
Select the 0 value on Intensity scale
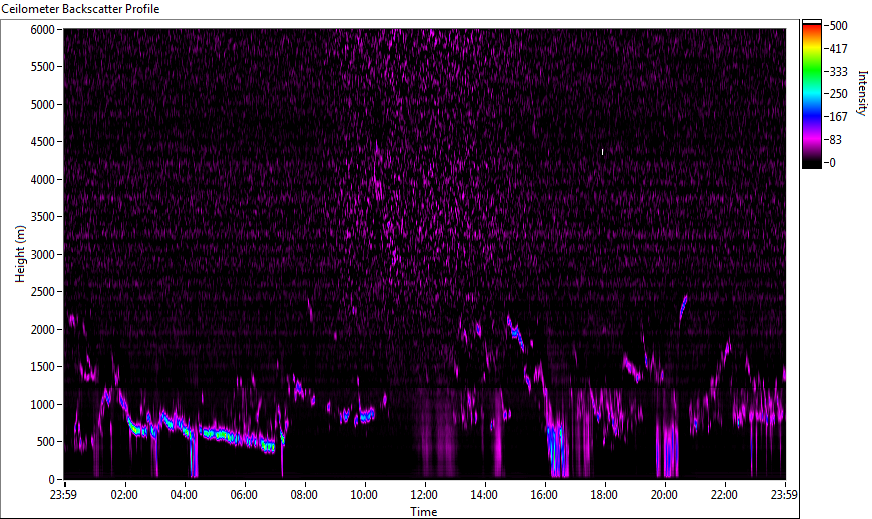(x=832, y=162)
